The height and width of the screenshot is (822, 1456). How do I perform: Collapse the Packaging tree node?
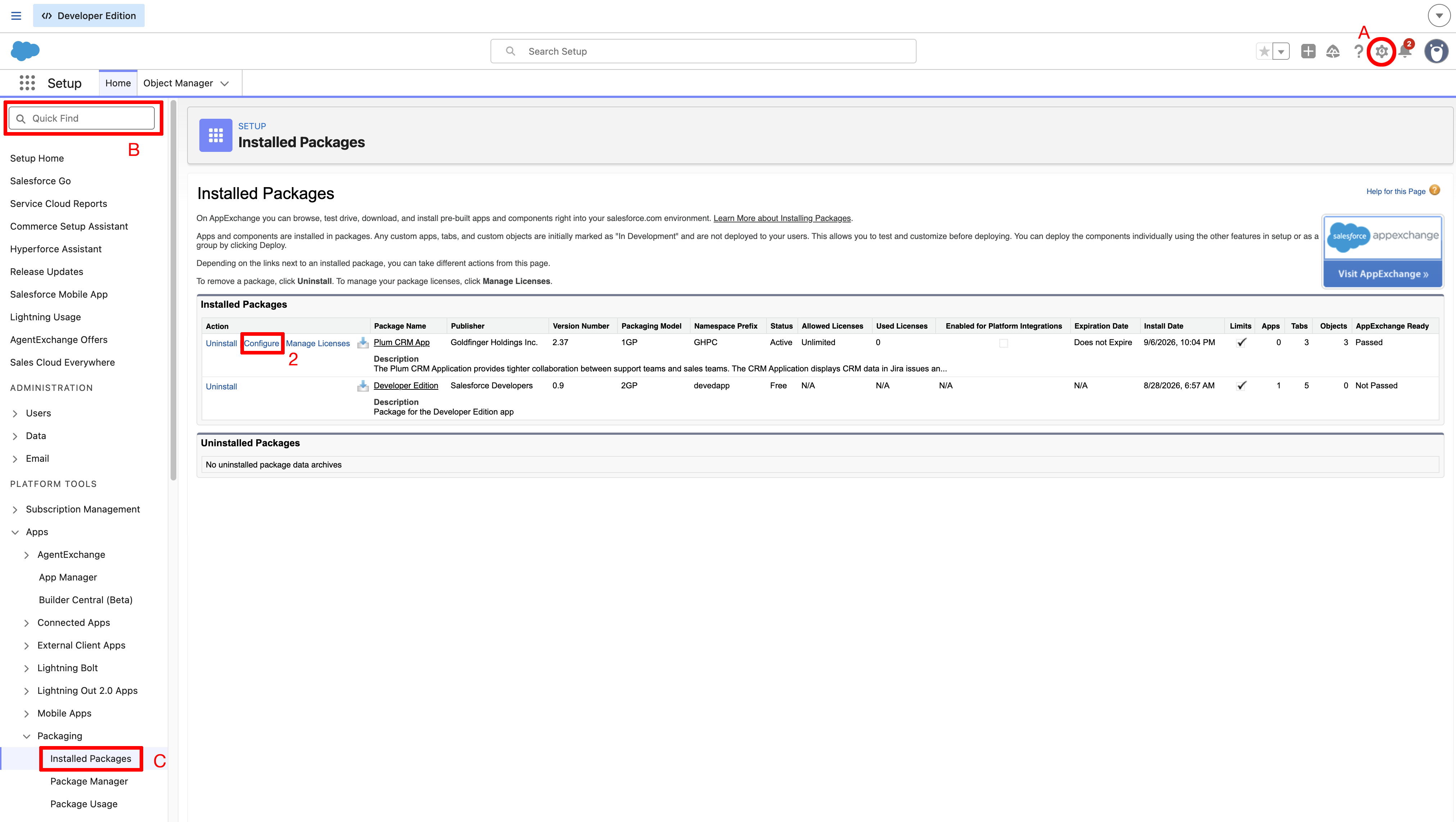pyautogui.click(x=27, y=736)
